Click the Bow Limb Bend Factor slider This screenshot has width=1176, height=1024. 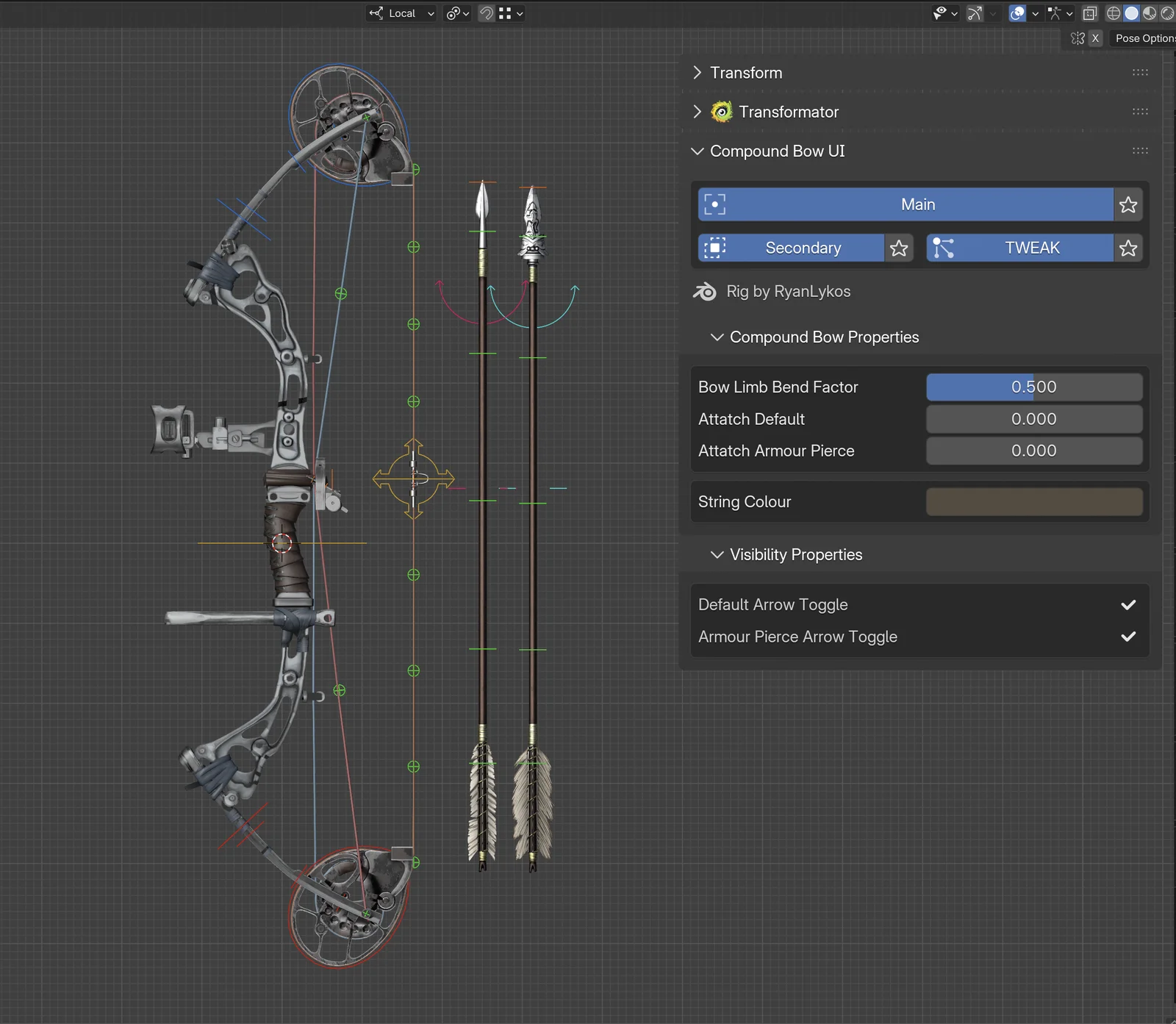coord(1034,387)
